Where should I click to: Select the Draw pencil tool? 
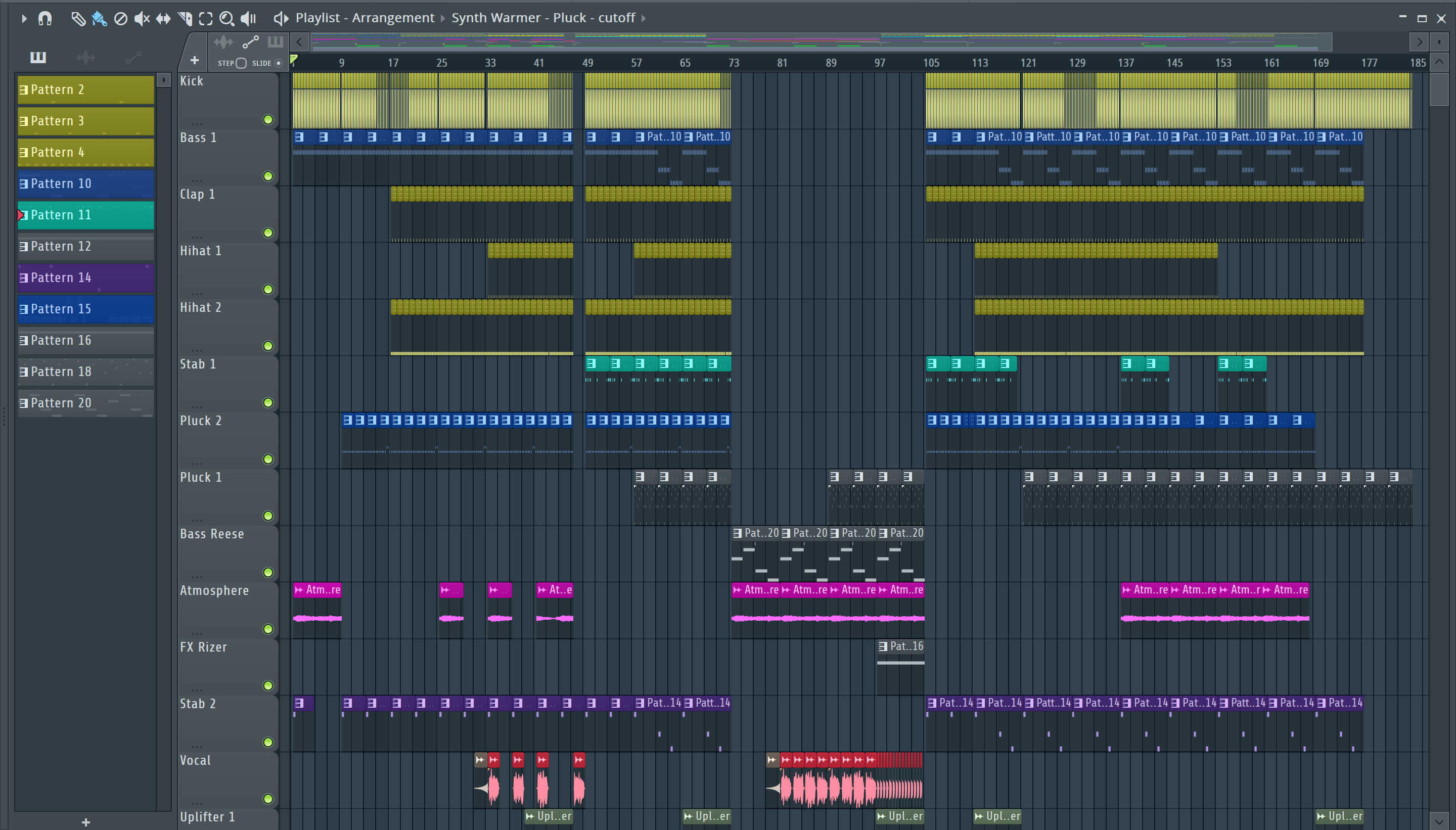tap(78, 18)
